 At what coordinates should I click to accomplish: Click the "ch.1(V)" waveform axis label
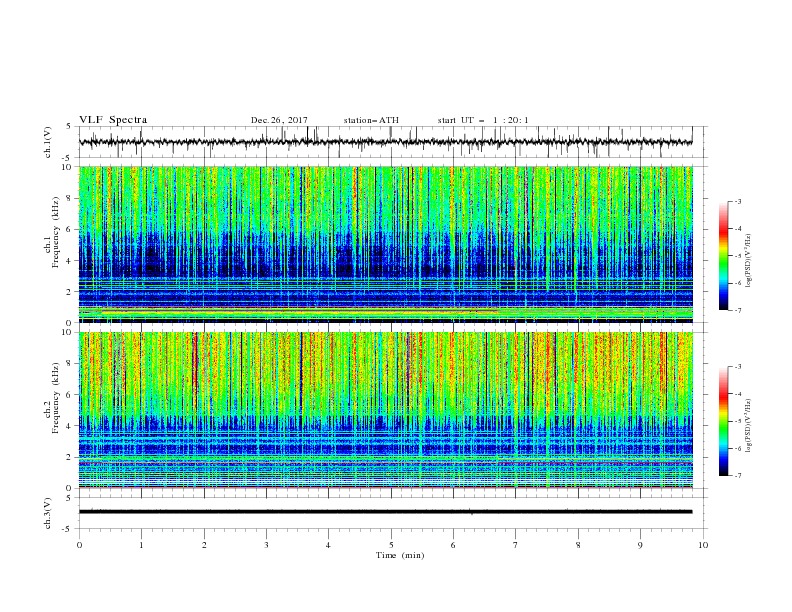[x=48, y=142]
